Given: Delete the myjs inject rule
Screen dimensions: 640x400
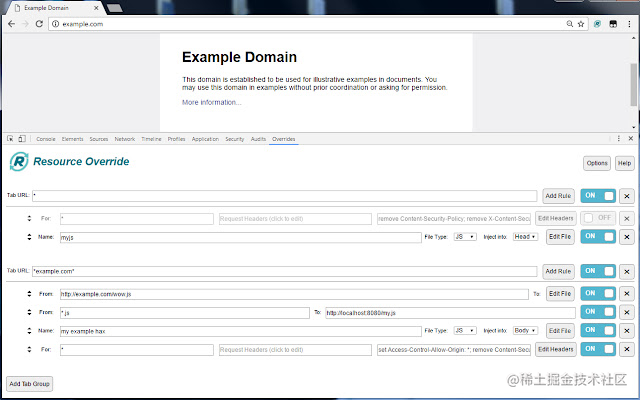Looking at the screenshot, I should (627, 237).
